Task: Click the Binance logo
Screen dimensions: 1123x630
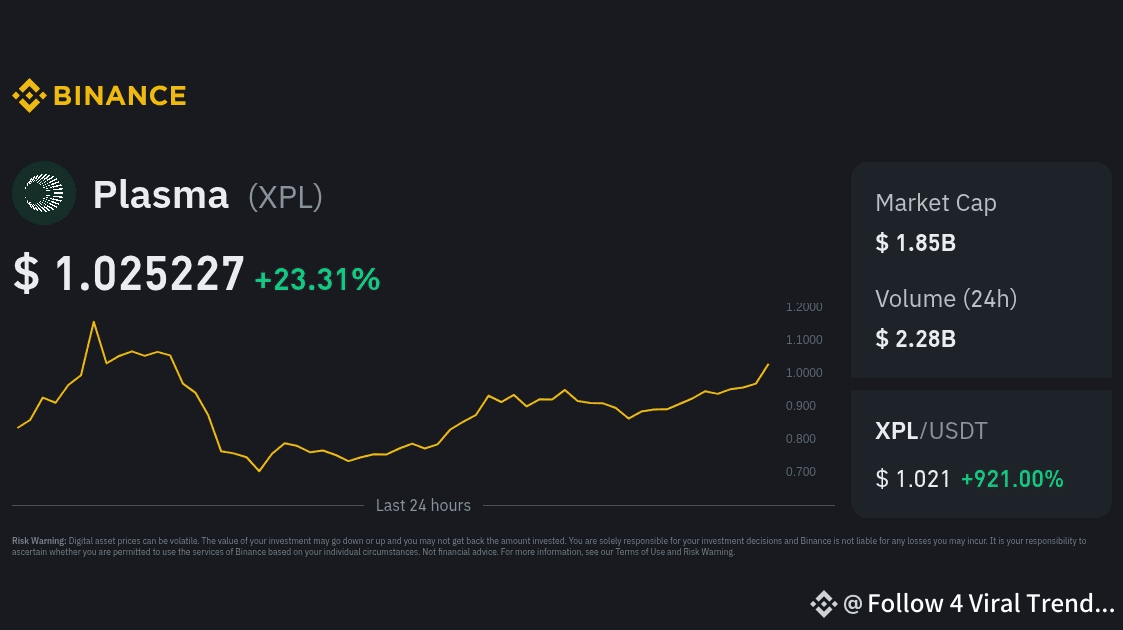Action: coord(100,96)
